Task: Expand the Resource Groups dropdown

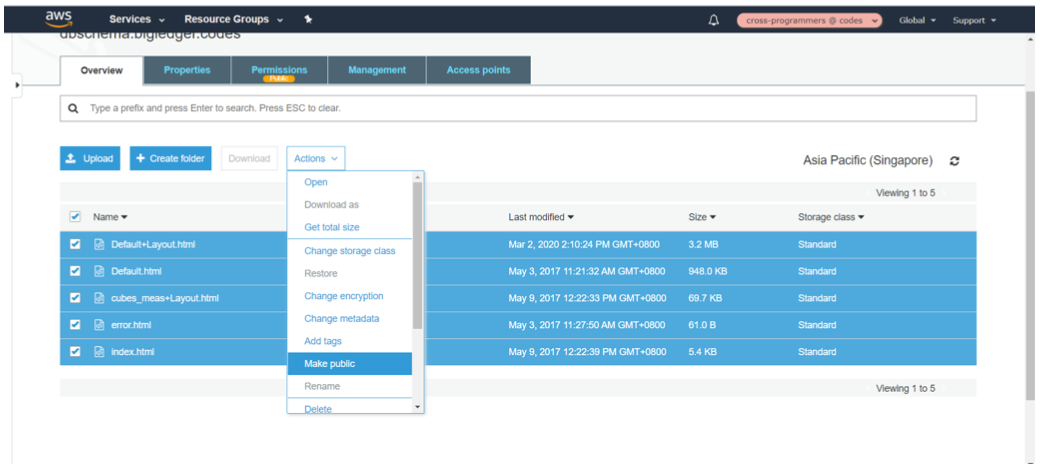Action: [x=233, y=19]
